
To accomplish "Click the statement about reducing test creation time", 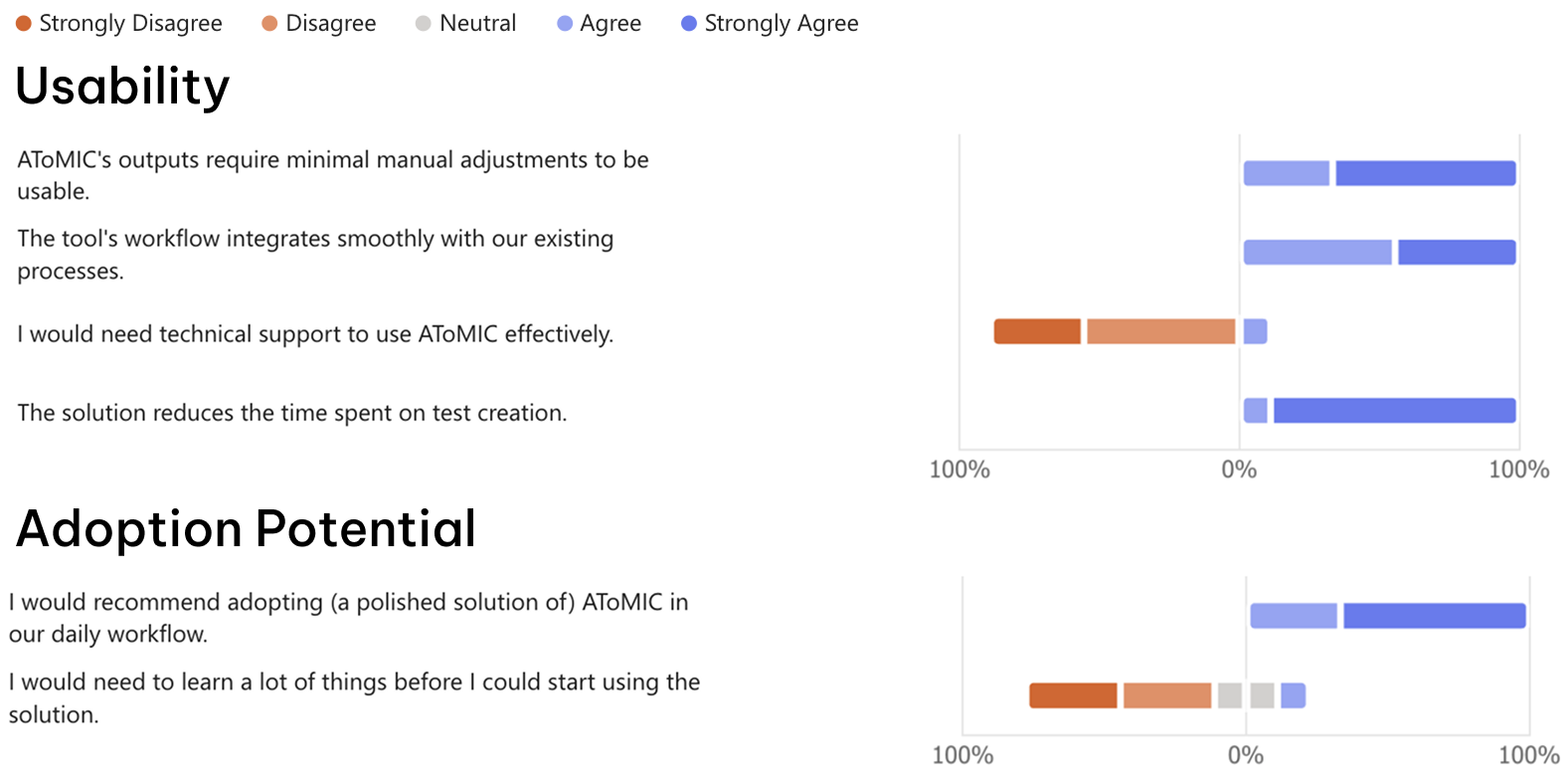I will click(x=292, y=413).
